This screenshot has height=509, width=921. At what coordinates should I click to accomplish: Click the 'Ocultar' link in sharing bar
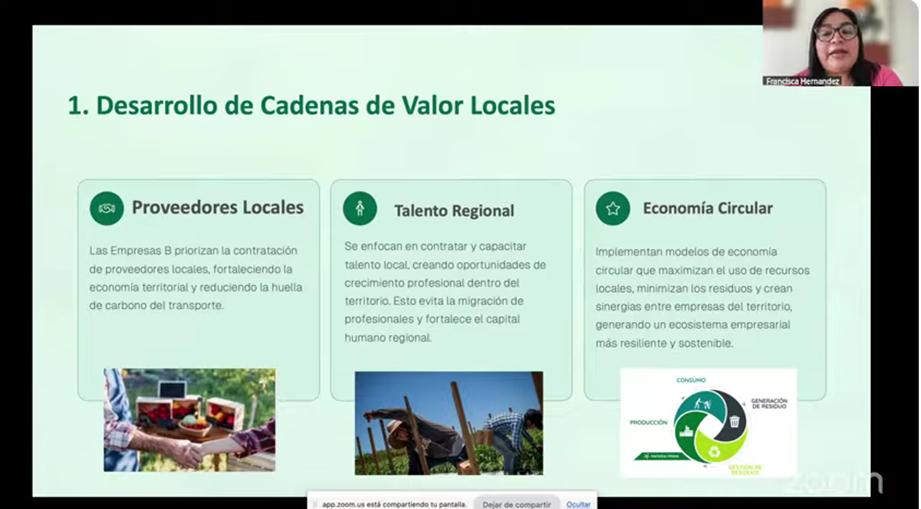[578, 504]
